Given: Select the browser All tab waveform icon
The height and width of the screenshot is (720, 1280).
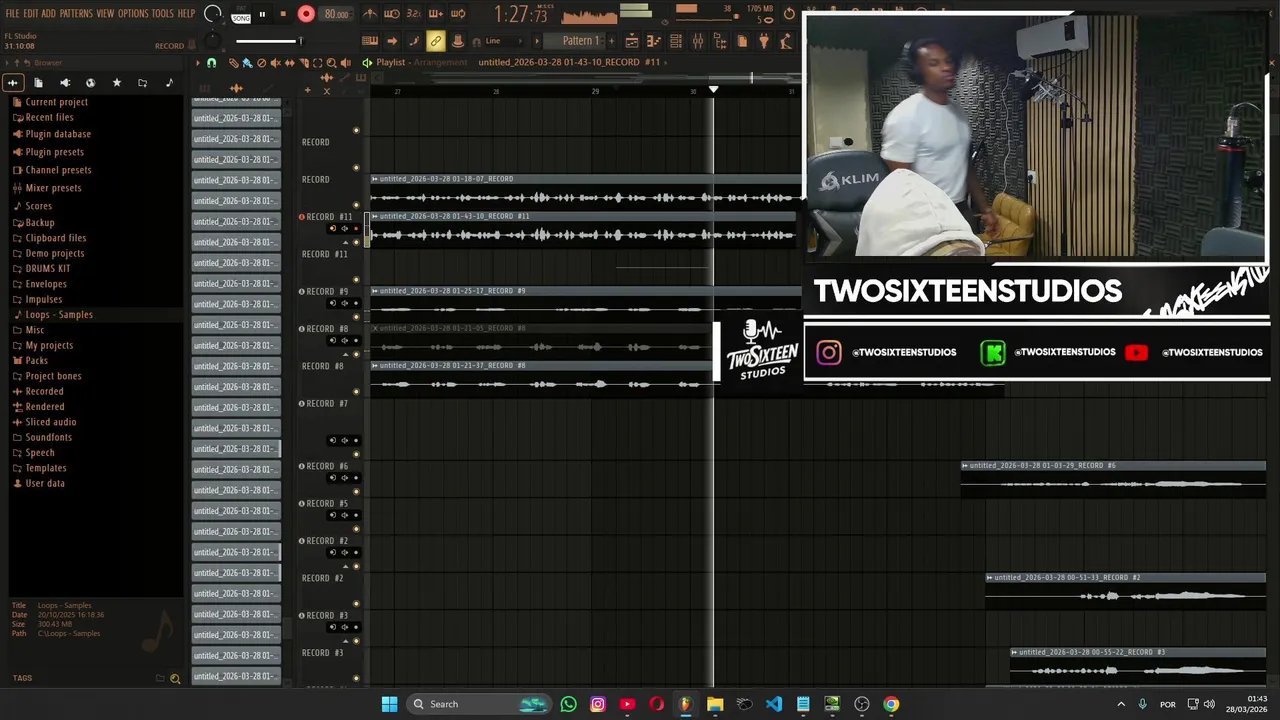Looking at the screenshot, I should coord(13,83).
